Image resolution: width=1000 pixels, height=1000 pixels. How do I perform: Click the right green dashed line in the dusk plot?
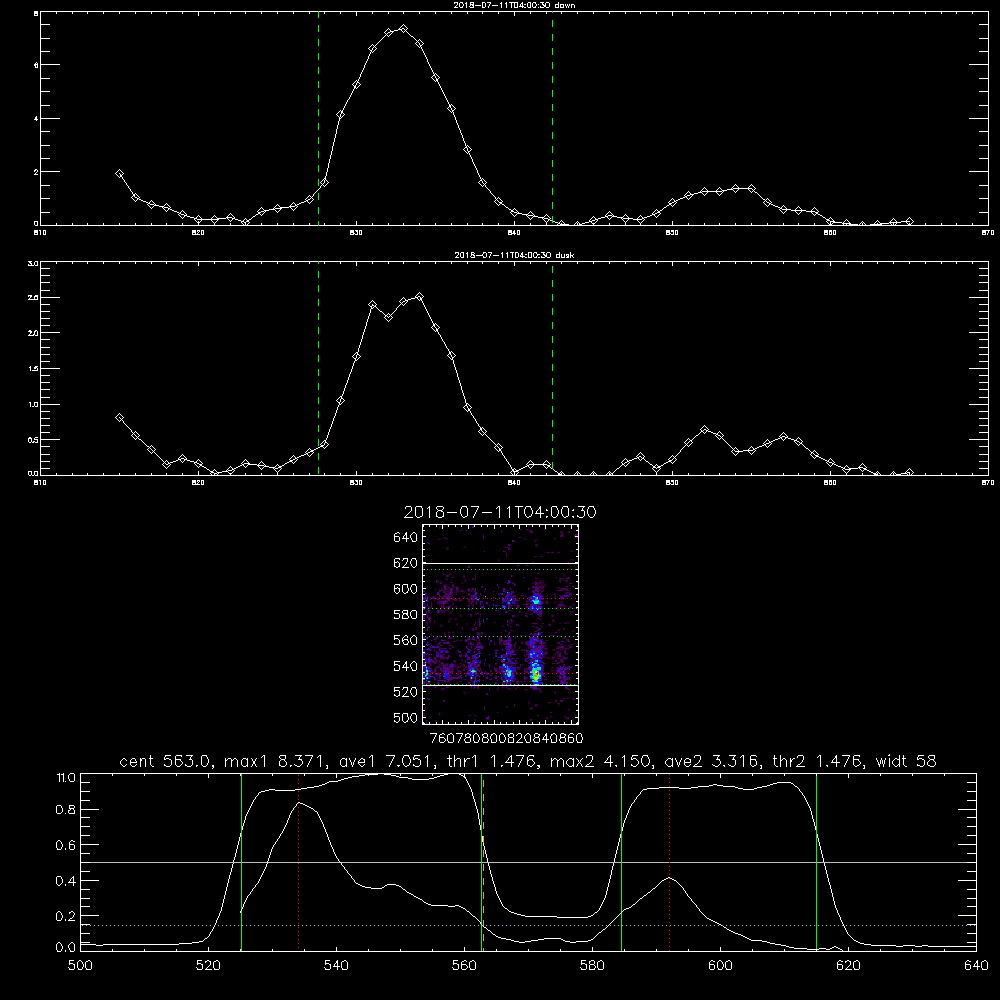point(552,368)
